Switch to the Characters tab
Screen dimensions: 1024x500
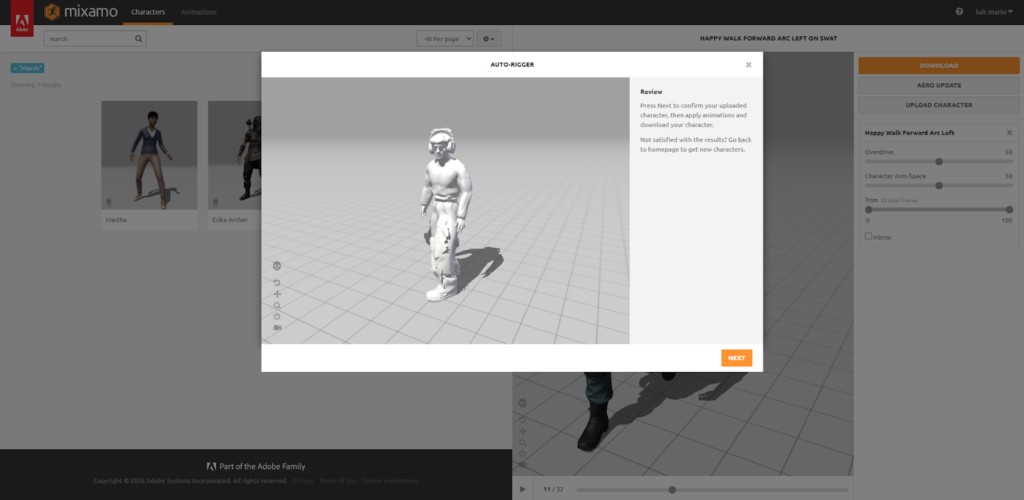pyautogui.click(x=148, y=12)
